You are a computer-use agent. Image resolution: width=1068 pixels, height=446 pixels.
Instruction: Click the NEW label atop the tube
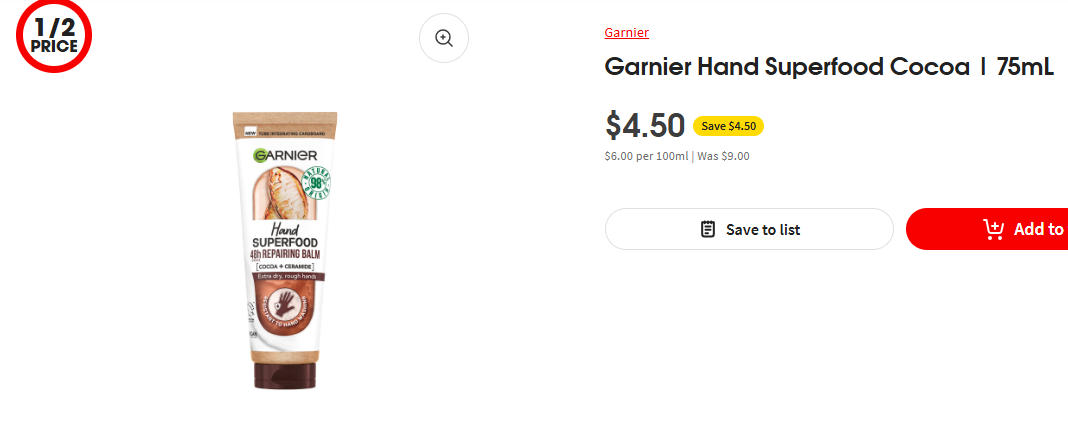(x=250, y=131)
